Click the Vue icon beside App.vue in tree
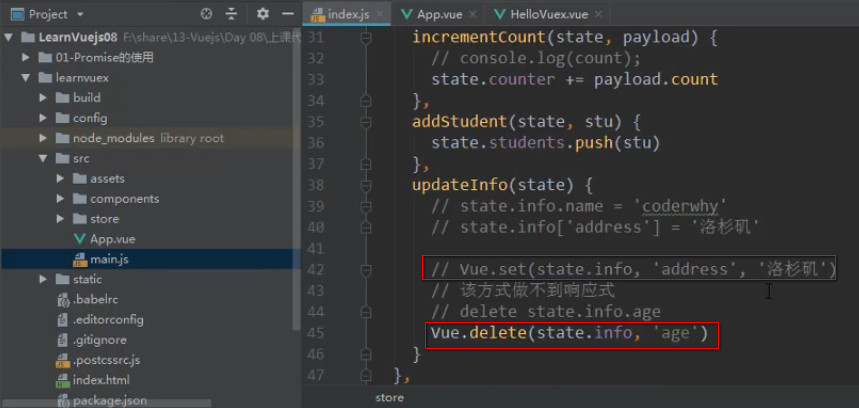 point(80,239)
